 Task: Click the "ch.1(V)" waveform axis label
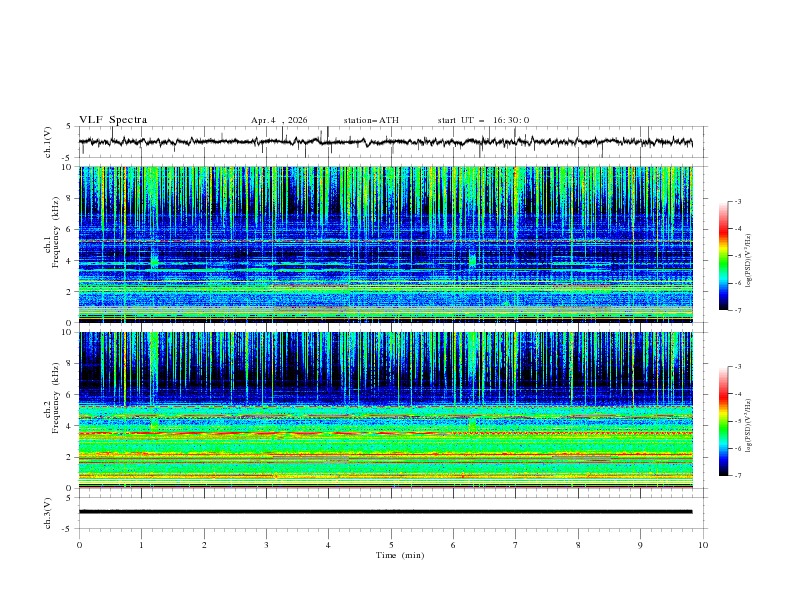(48, 142)
